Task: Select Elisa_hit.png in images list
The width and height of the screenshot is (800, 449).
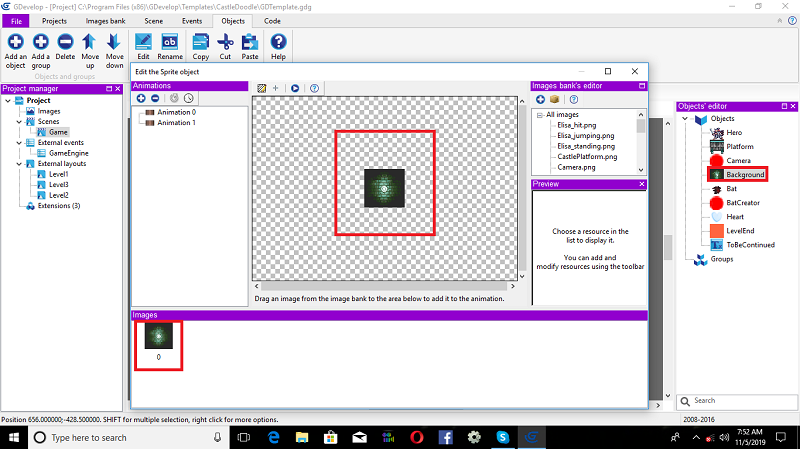Action: click(577, 125)
